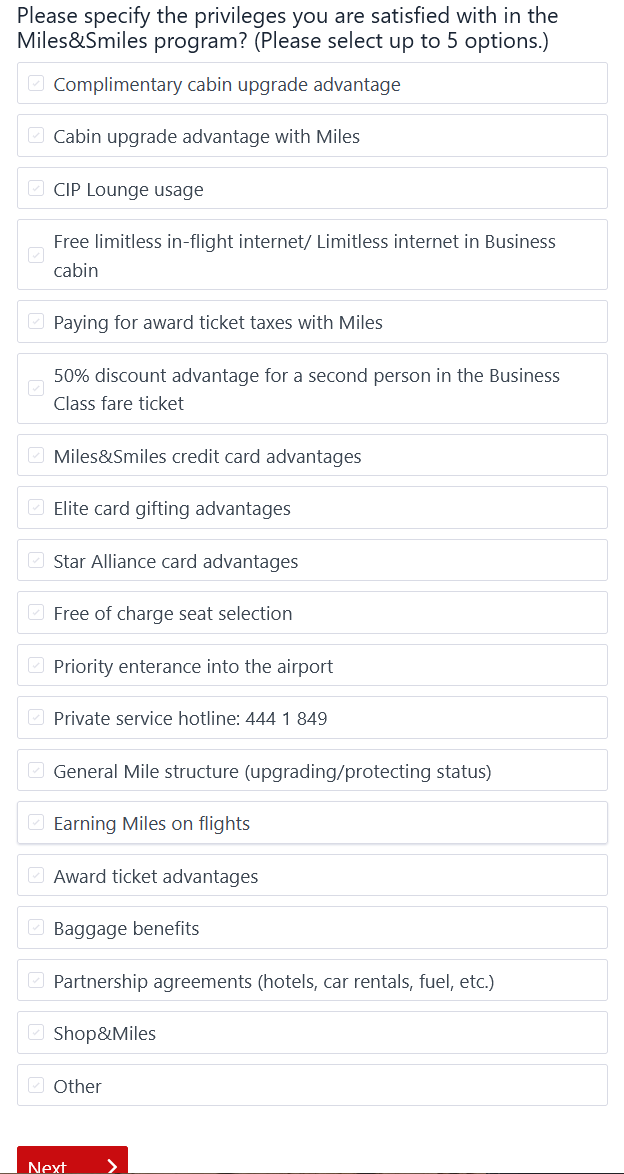The width and height of the screenshot is (624, 1174).
Task: Select the Other option
Action: pos(37,1086)
